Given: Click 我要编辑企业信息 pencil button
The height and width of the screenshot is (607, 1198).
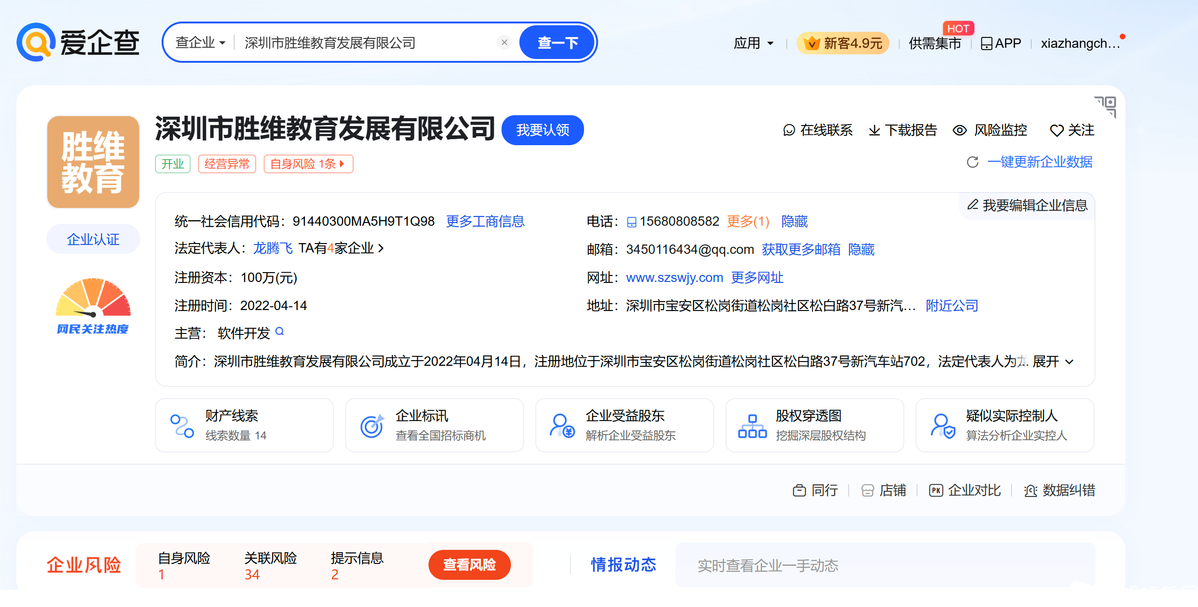Looking at the screenshot, I should (1027, 205).
